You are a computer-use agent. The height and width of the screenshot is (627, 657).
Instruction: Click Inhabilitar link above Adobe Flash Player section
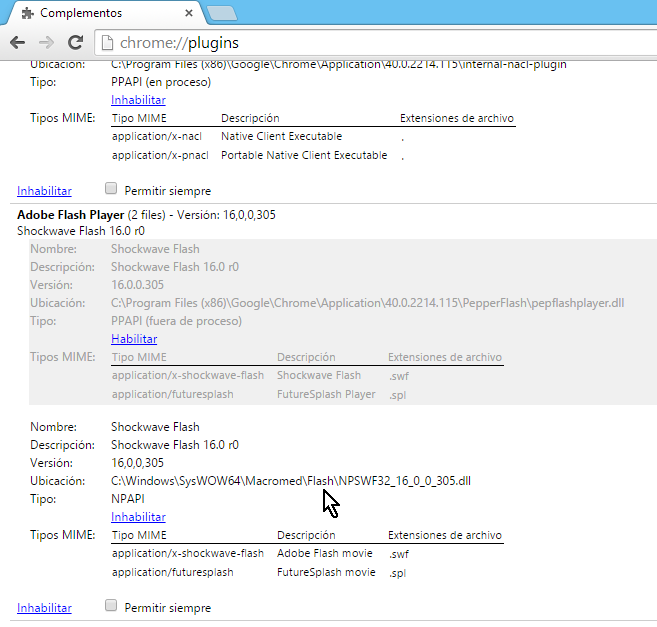click(44, 191)
